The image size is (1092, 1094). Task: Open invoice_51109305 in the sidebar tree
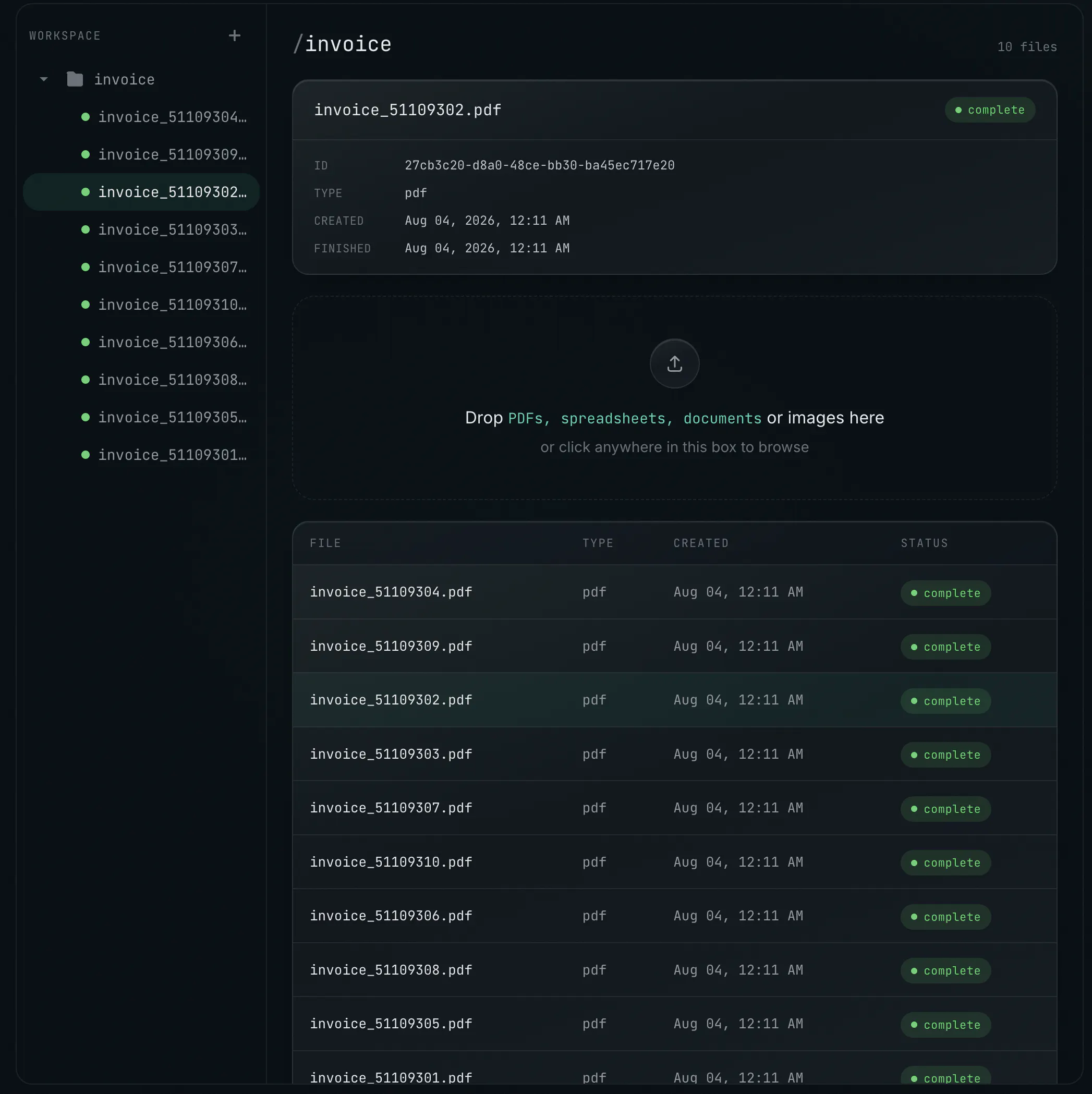[141, 417]
